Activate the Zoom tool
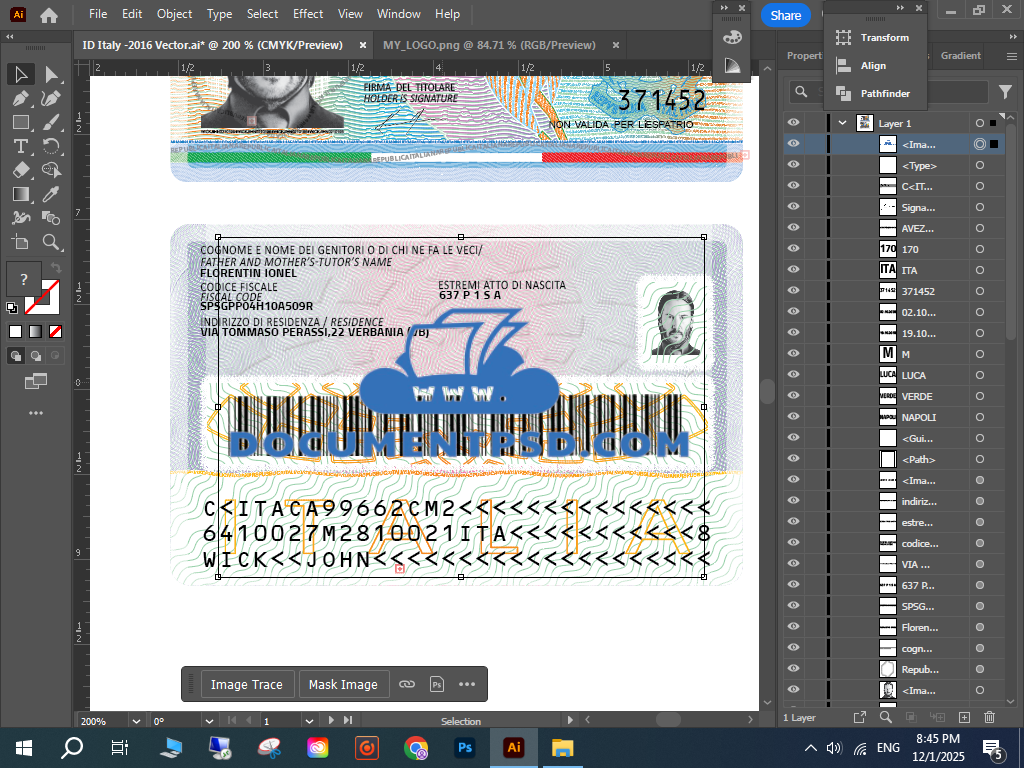Image resolution: width=1024 pixels, height=768 pixels. 51,242
